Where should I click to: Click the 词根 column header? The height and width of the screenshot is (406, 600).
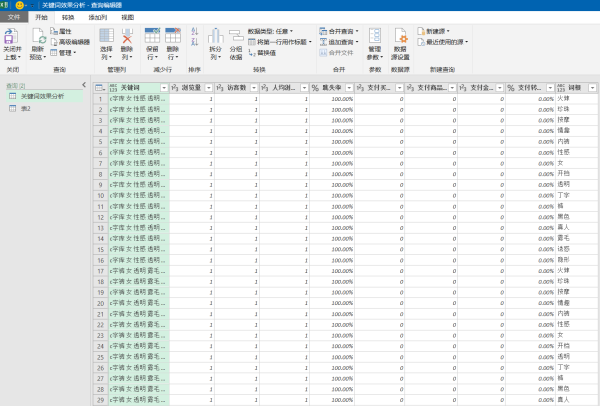[x=576, y=88]
